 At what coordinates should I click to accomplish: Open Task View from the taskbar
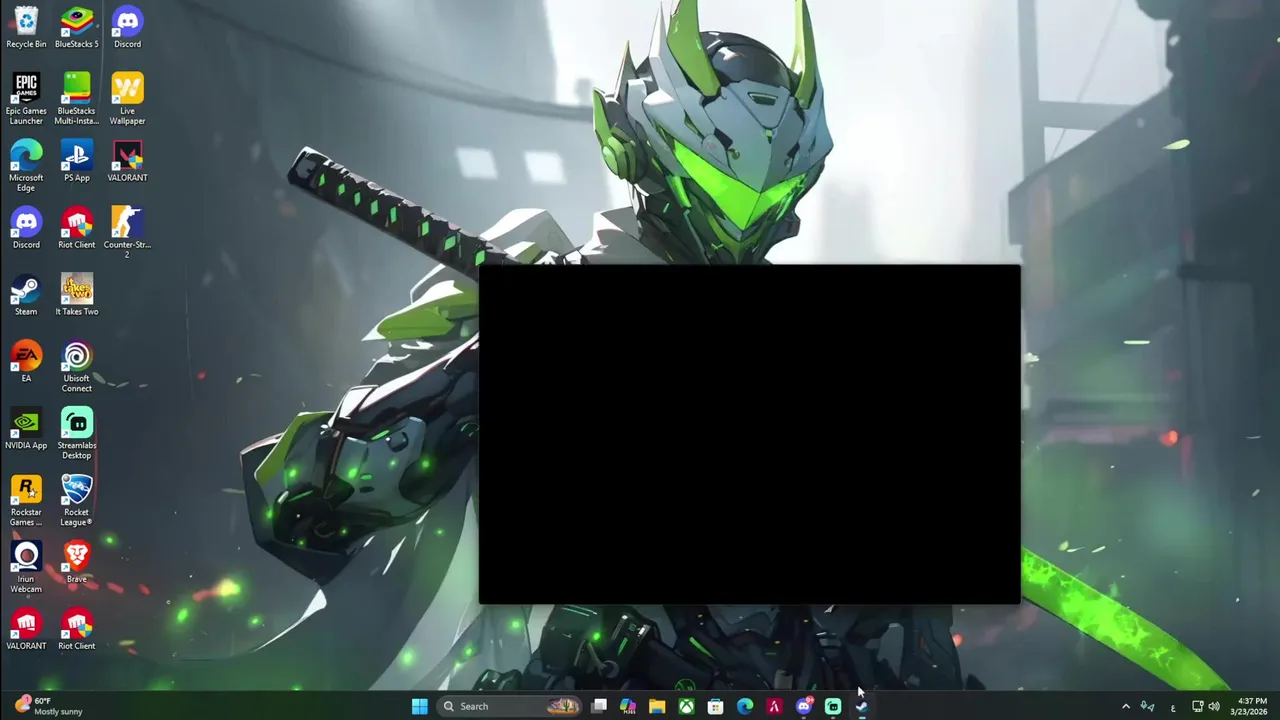[599, 706]
